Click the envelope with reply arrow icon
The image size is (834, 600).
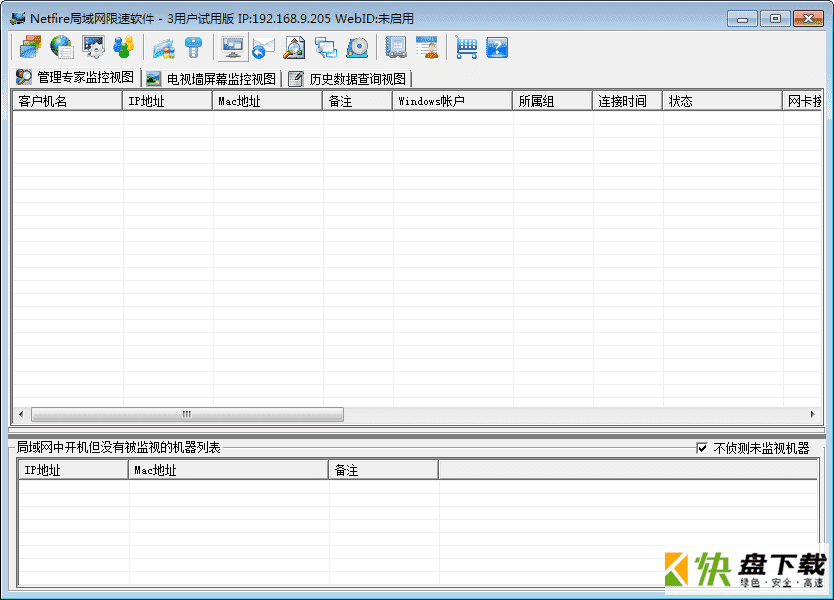pos(263,47)
